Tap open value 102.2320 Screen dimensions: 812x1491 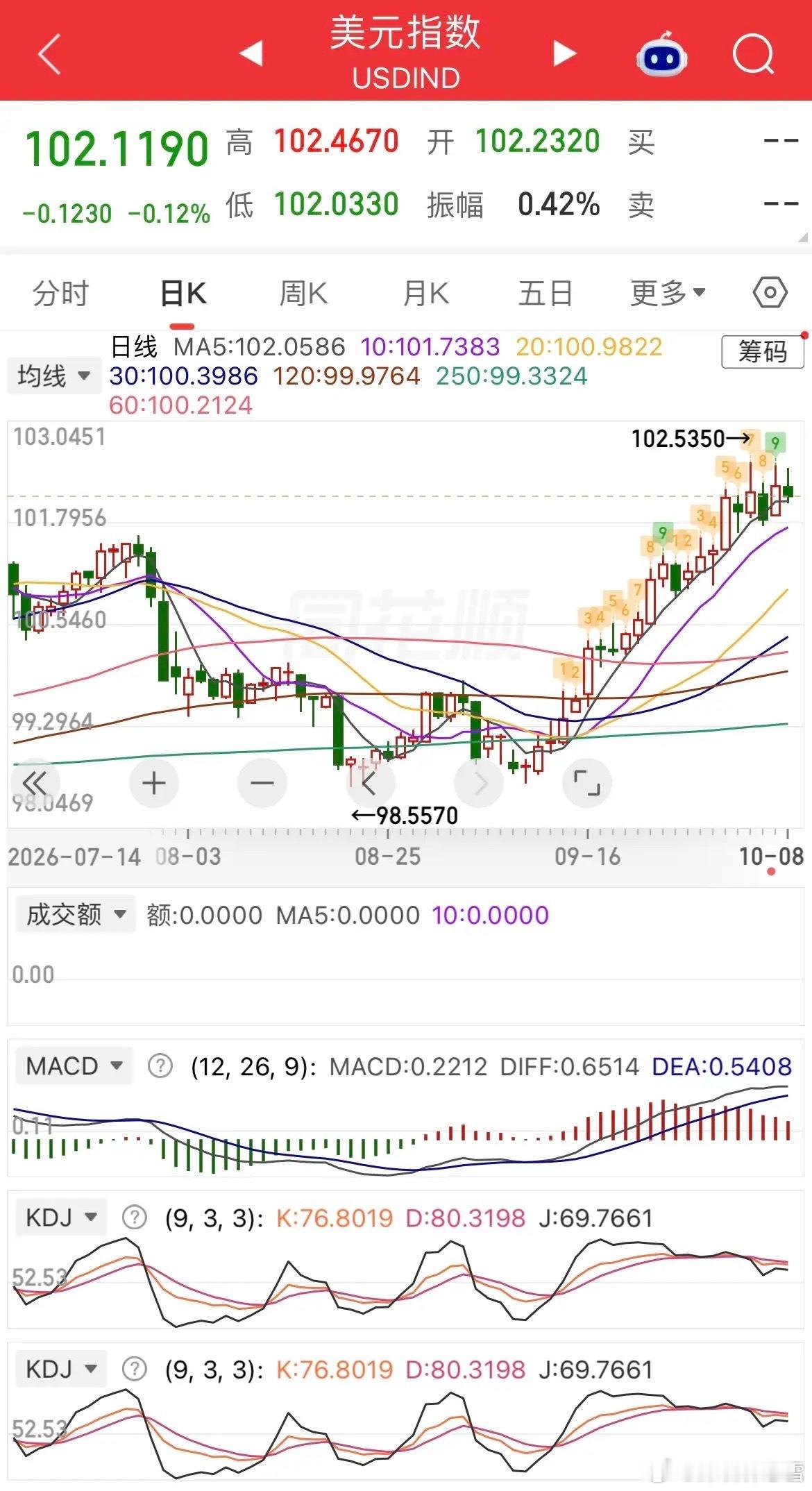[x=537, y=142]
